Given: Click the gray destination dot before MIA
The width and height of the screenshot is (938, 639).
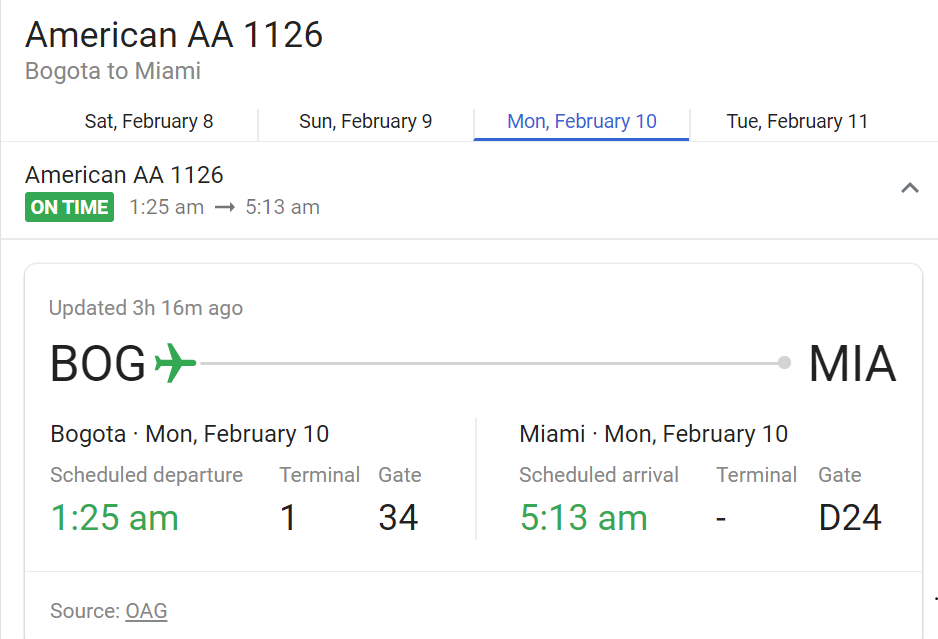Looking at the screenshot, I should 785,363.
